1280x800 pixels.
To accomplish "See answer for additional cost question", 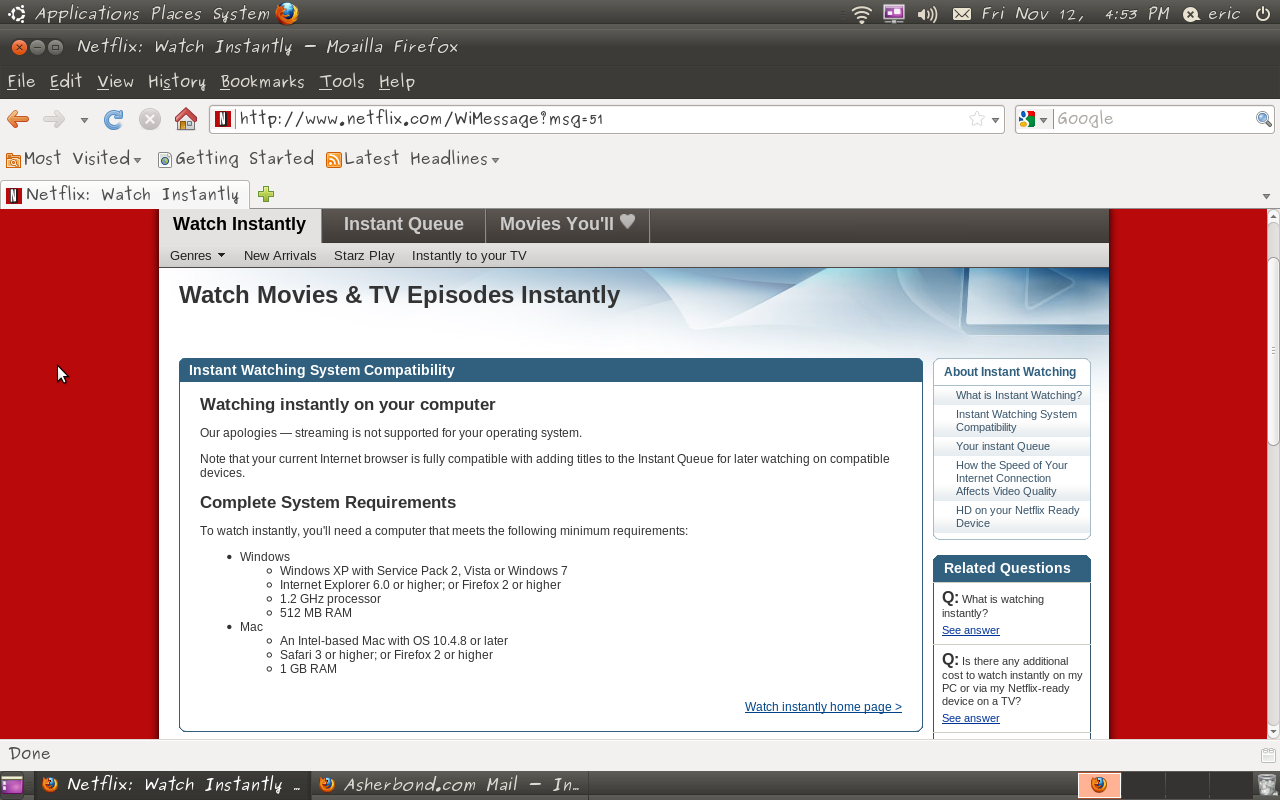I will click(970, 718).
